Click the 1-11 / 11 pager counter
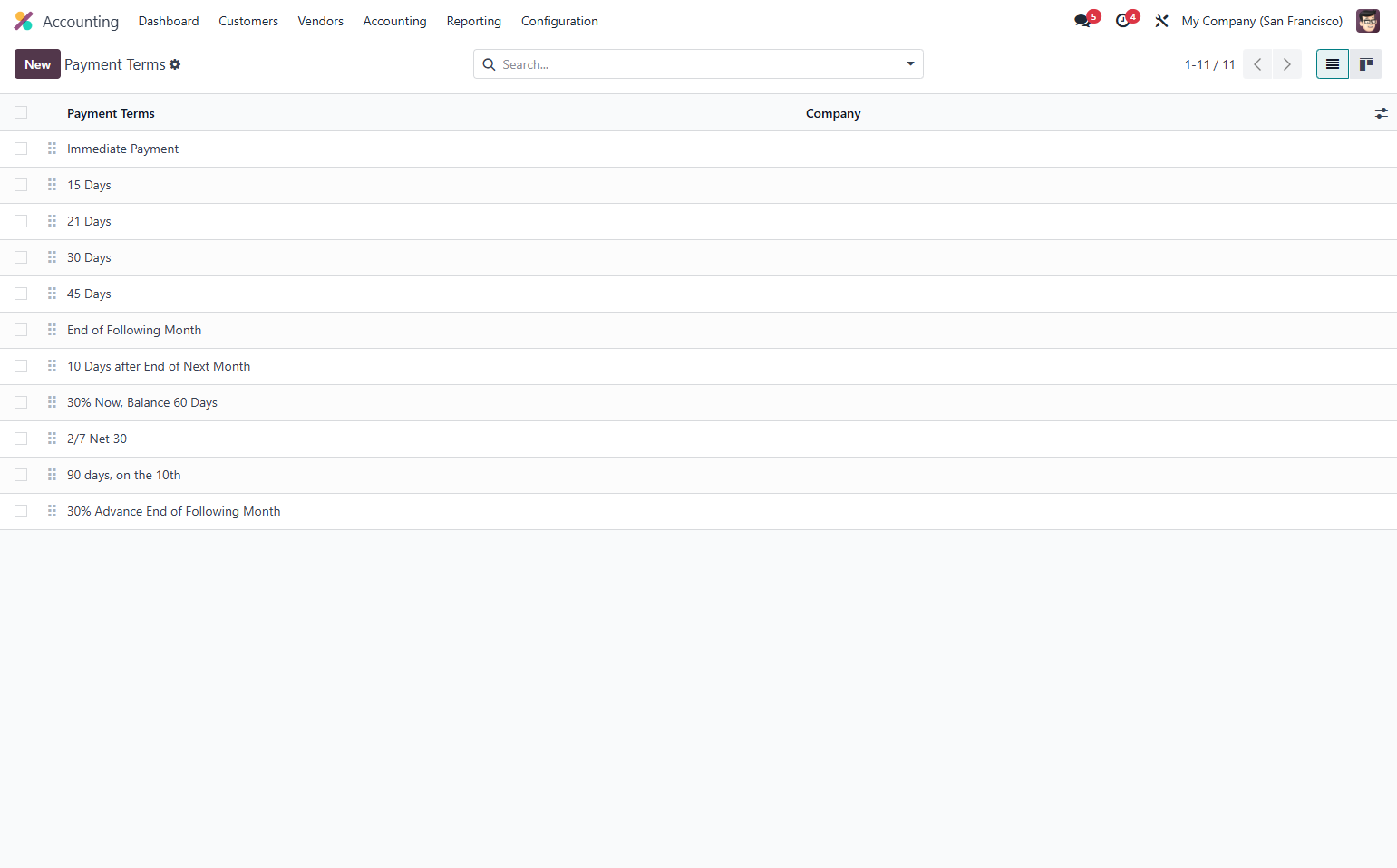Viewport: 1397px width, 868px height. pos(1209,64)
